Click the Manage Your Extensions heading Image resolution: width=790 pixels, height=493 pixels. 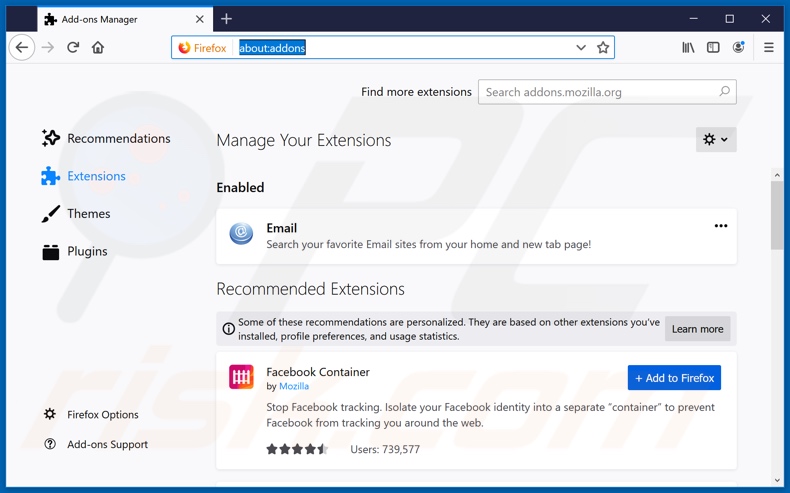304,140
